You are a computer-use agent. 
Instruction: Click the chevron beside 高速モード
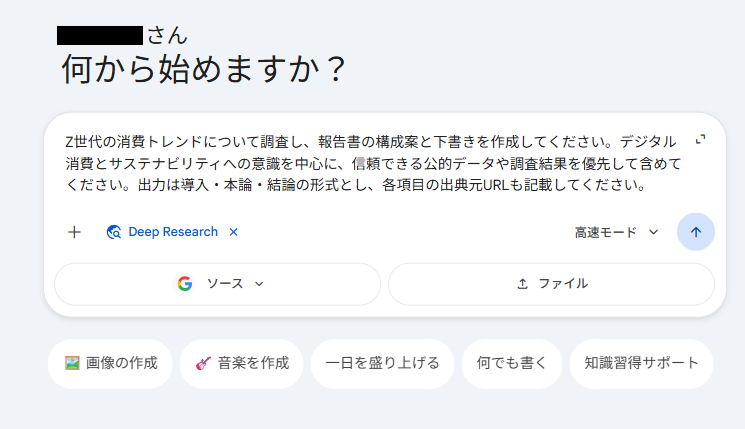[654, 232]
